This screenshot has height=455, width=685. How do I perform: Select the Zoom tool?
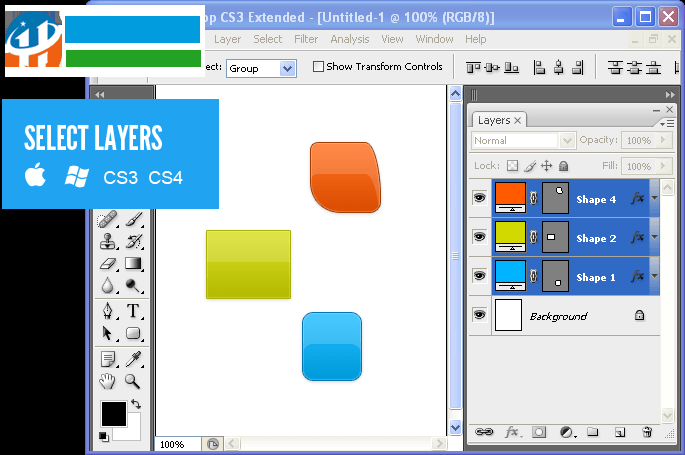(x=132, y=382)
